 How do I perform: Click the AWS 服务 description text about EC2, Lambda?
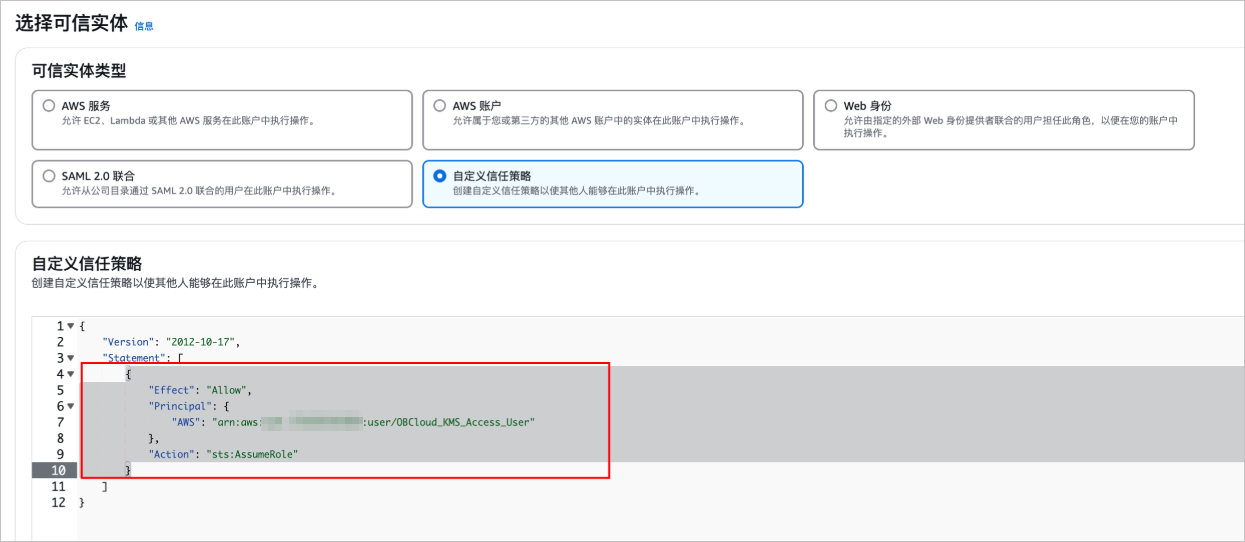188,121
